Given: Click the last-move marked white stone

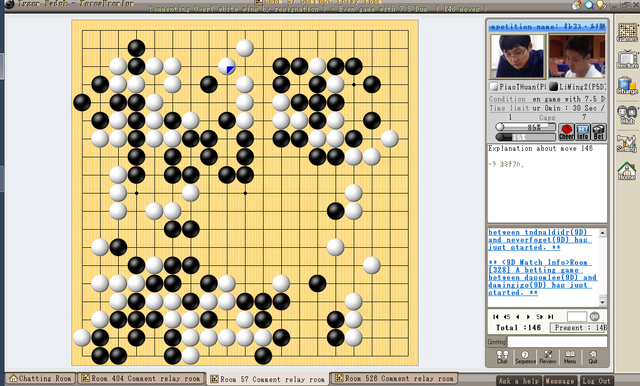Looking at the screenshot, I should coord(227,66).
